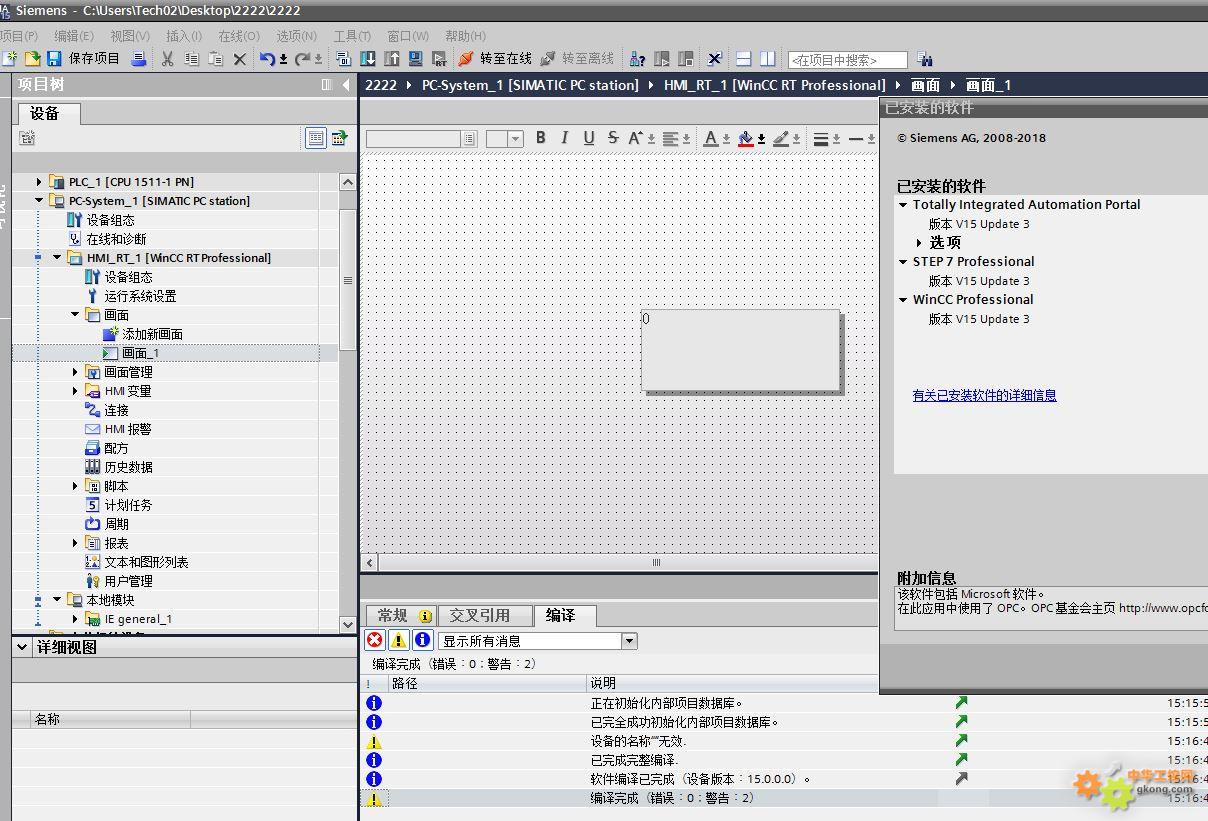Viewport: 1208px width, 821px height.
Task: Run search with binoculars icon
Action: point(924,59)
